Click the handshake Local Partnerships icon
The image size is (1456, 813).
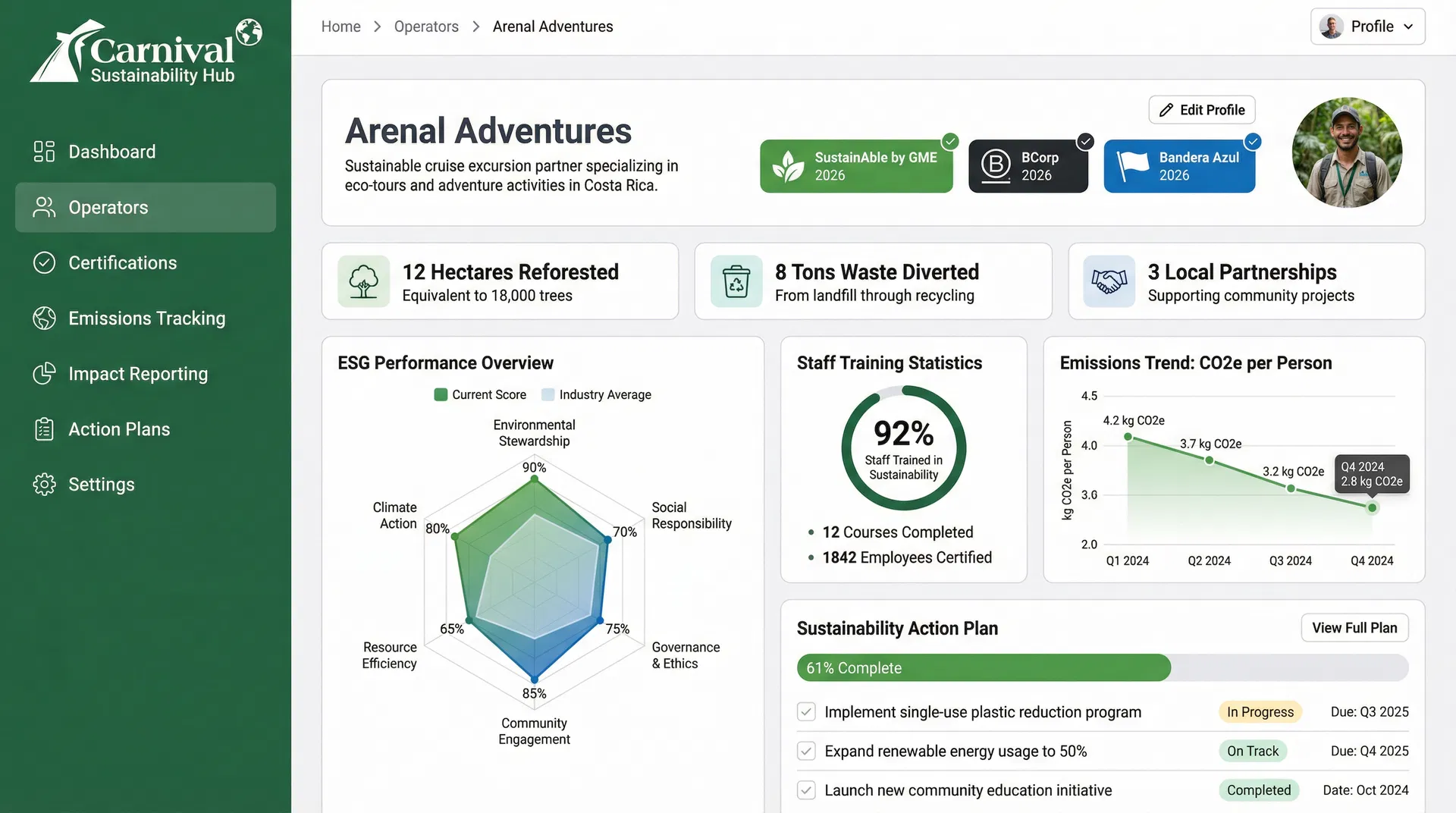[1109, 281]
